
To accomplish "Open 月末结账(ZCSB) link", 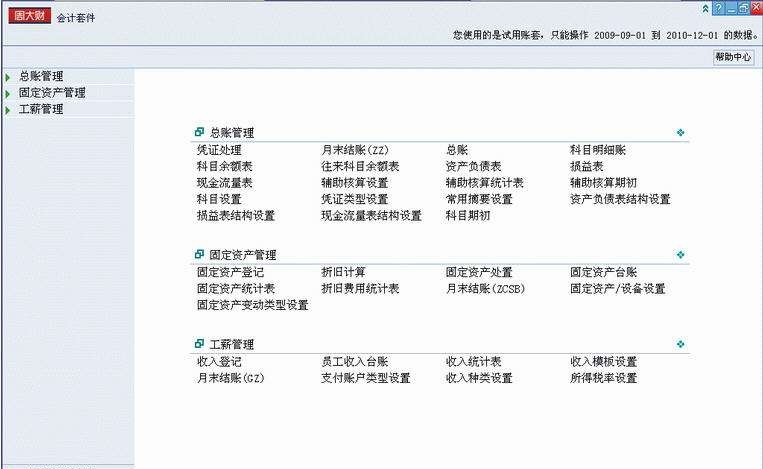I will [486, 289].
